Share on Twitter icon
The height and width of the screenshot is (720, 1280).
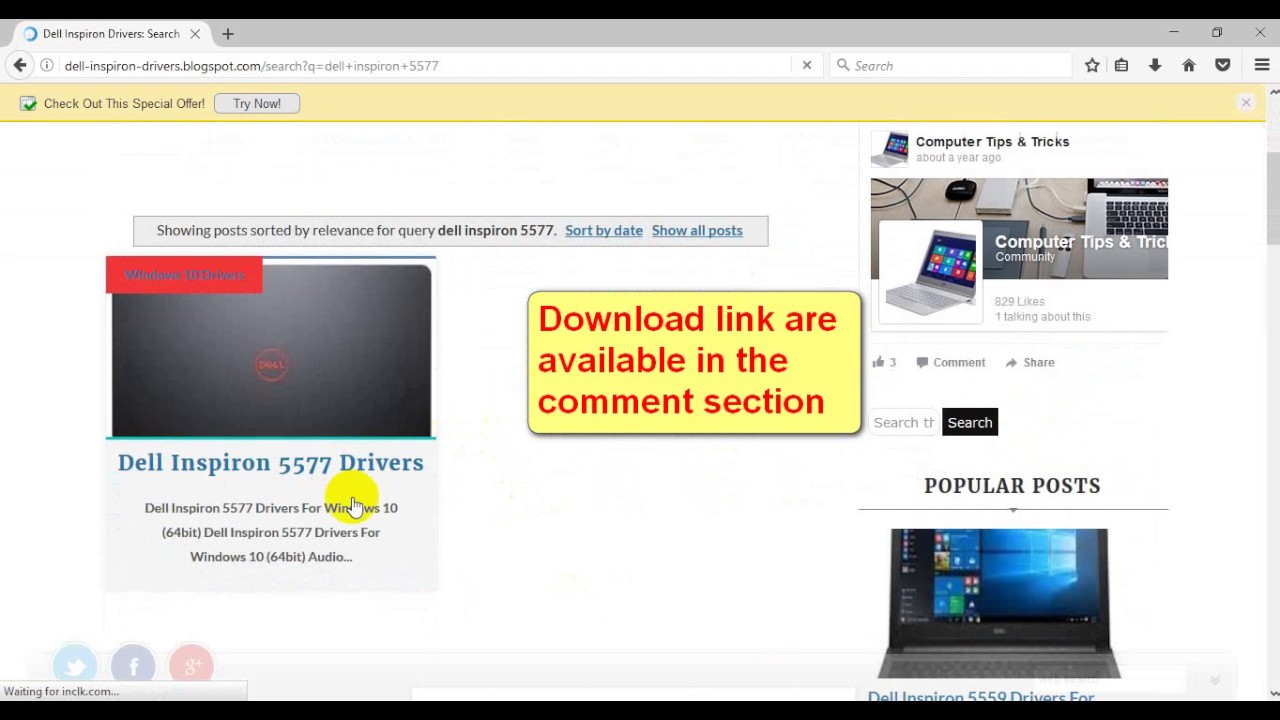pos(75,665)
